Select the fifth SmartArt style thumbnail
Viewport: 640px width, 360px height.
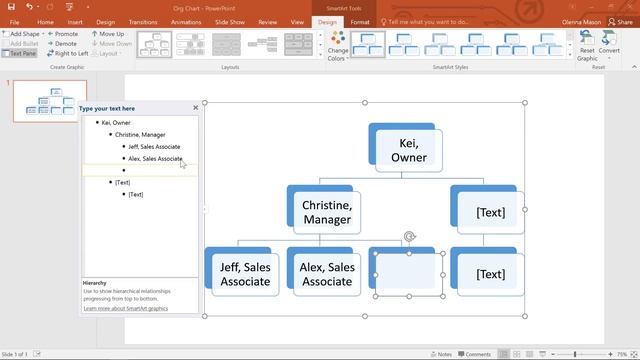[x=511, y=44]
